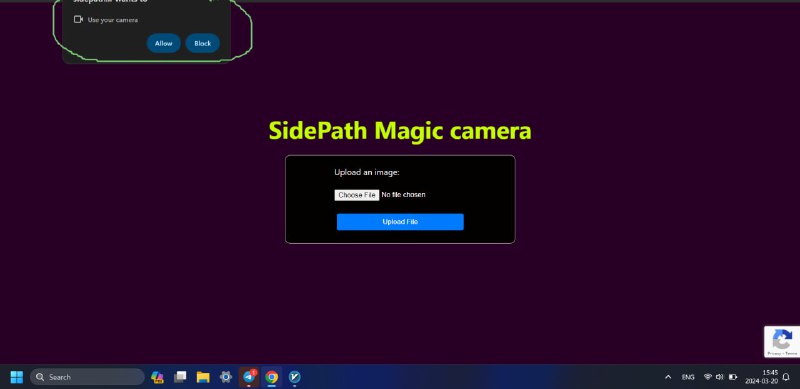This screenshot has width=800, height=389.
Task: Block camera access in the permission prompt
Action: (x=203, y=43)
